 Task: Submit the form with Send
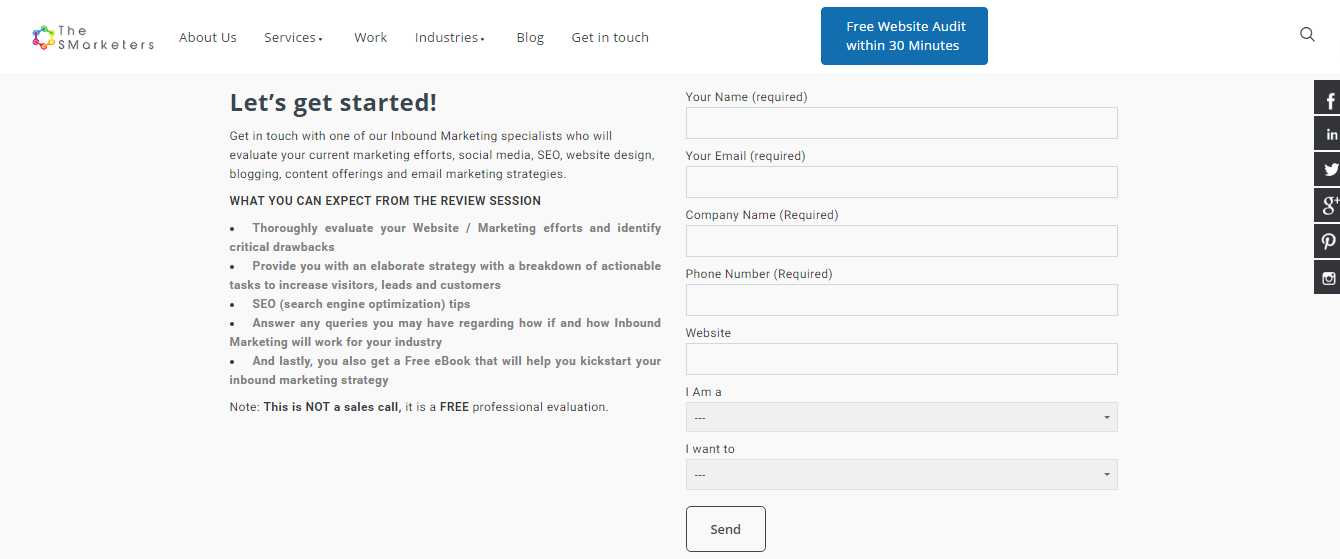[x=726, y=529]
